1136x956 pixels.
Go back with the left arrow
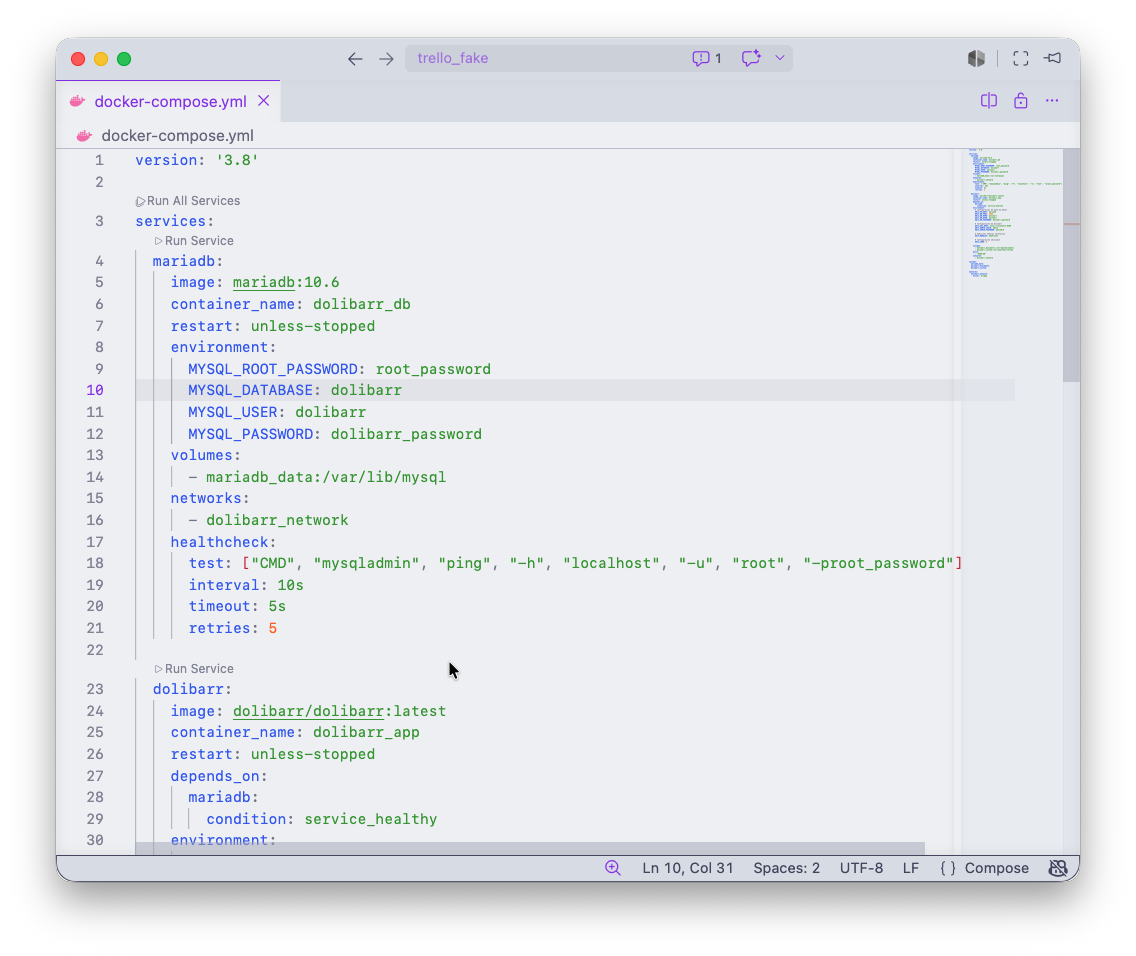[354, 59]
